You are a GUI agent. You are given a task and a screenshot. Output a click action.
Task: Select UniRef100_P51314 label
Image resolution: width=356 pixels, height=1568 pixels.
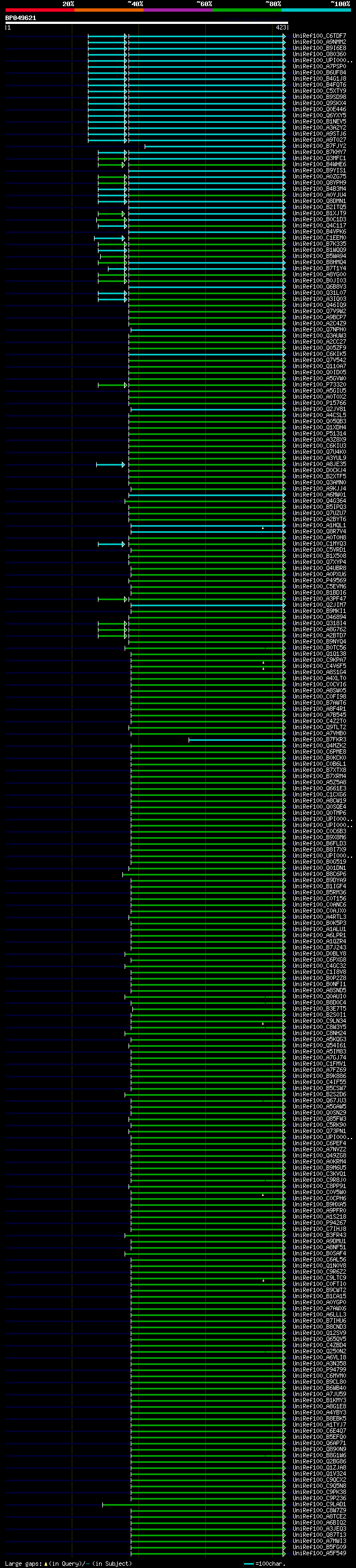click(319, 433)
